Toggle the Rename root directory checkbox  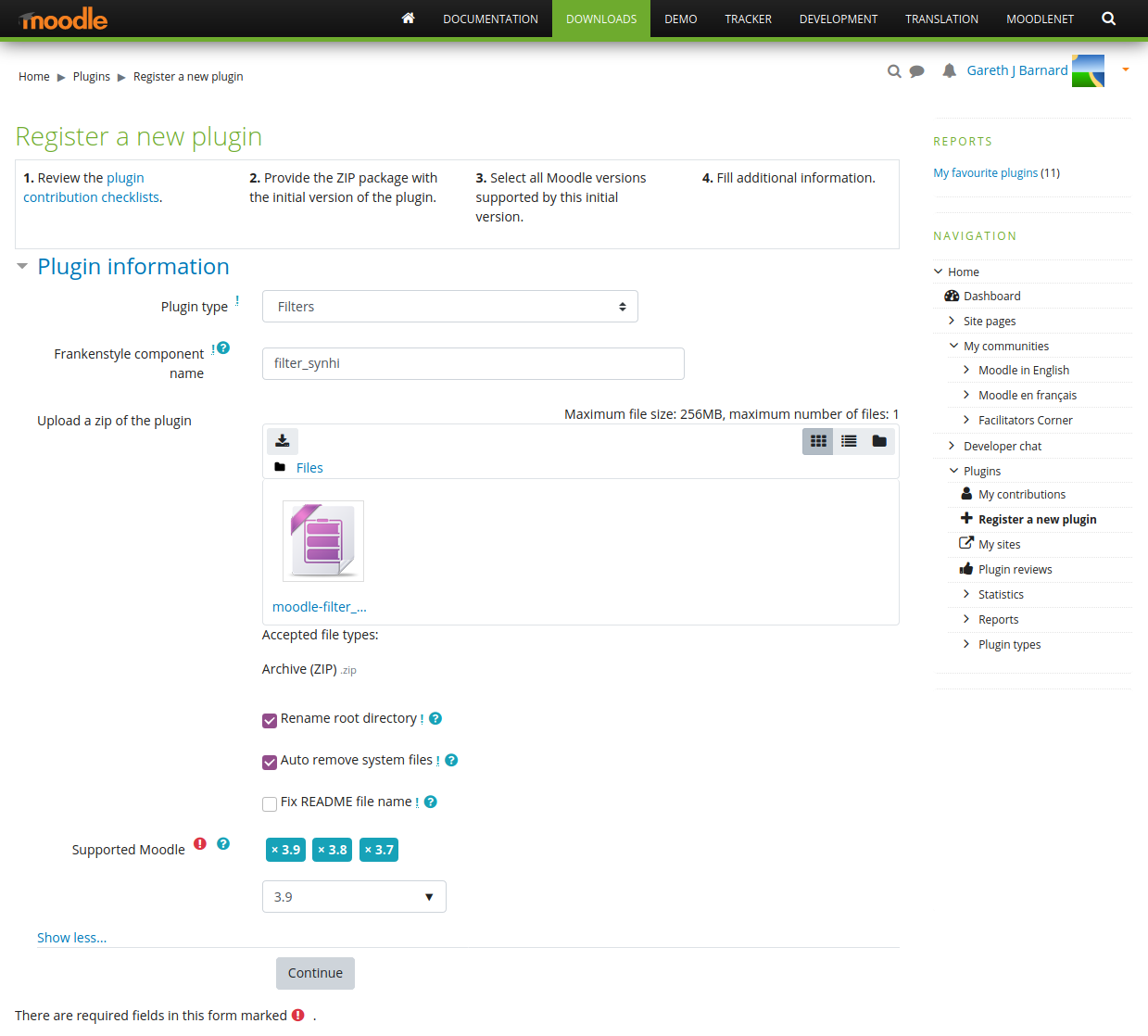click(x=270, y=721)
